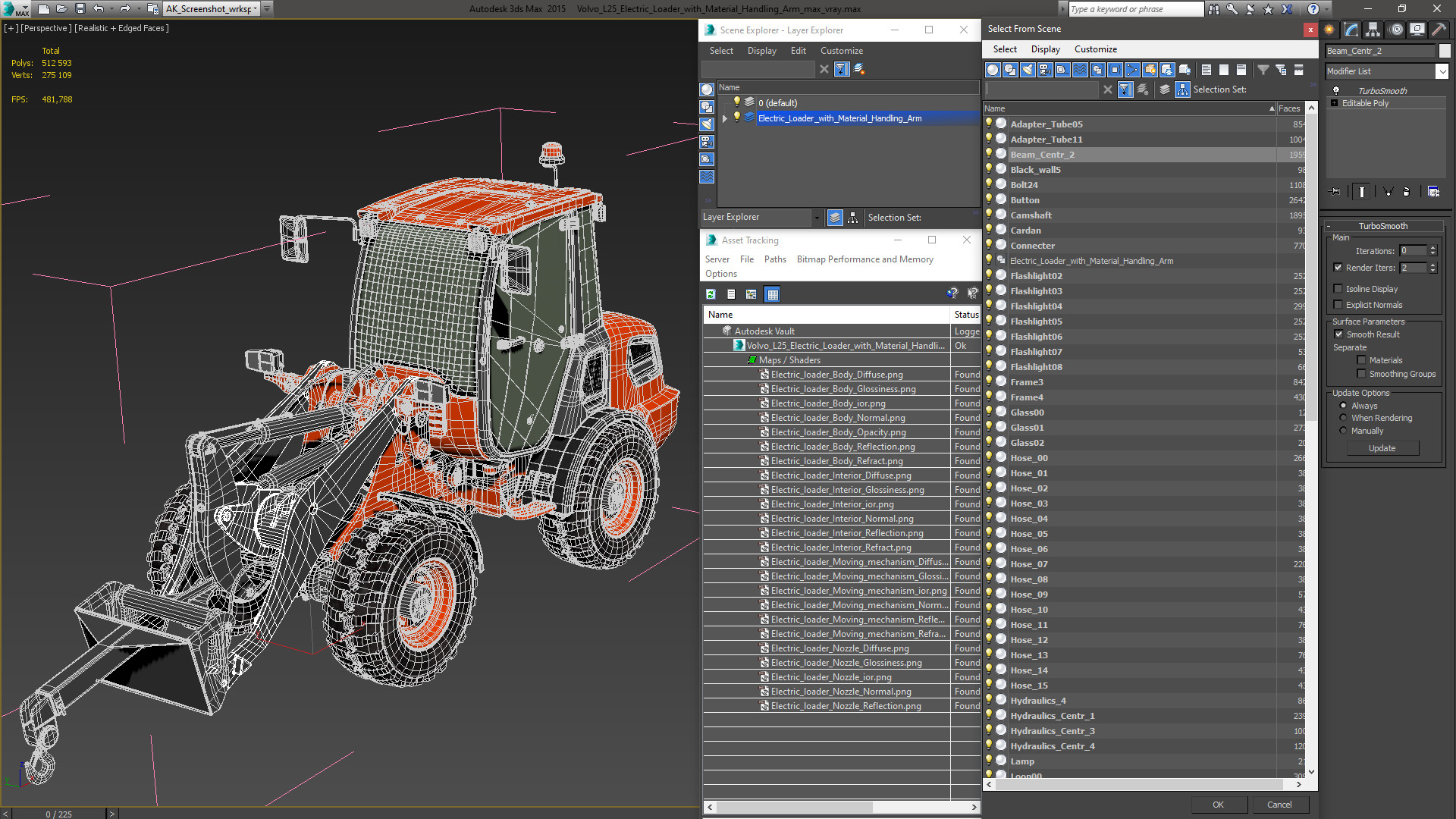
Task: Click the Asset Tracking horizontal scrollbar
Action: point(842,807)
